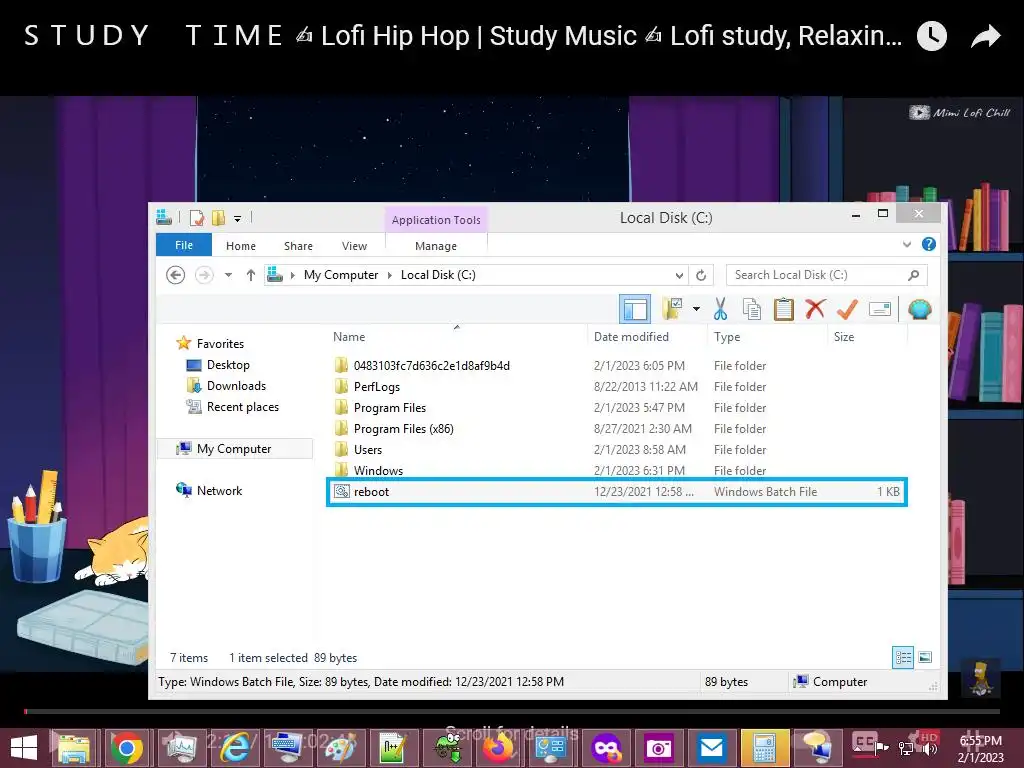
Task: Open the Windows Start button
Action: pyautogui.click(x=24, y=748)
